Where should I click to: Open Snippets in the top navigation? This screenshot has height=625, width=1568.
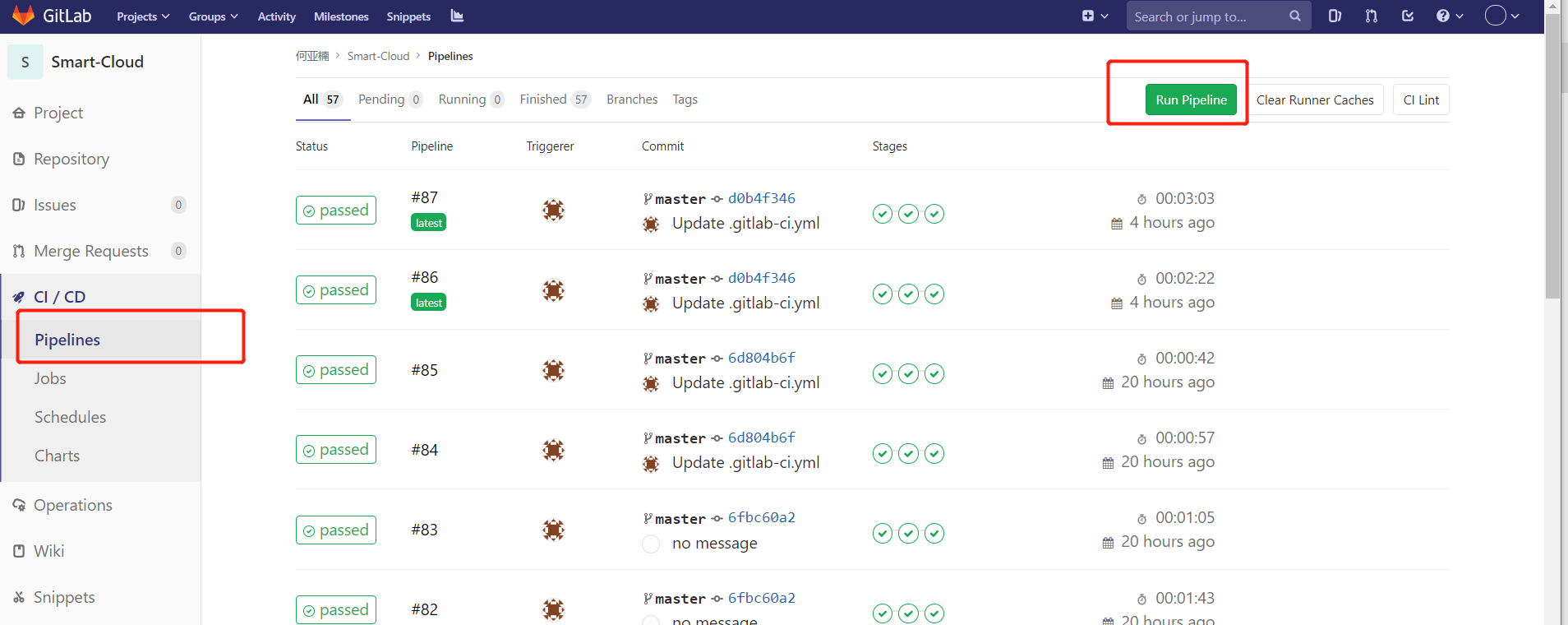(408, 16)
